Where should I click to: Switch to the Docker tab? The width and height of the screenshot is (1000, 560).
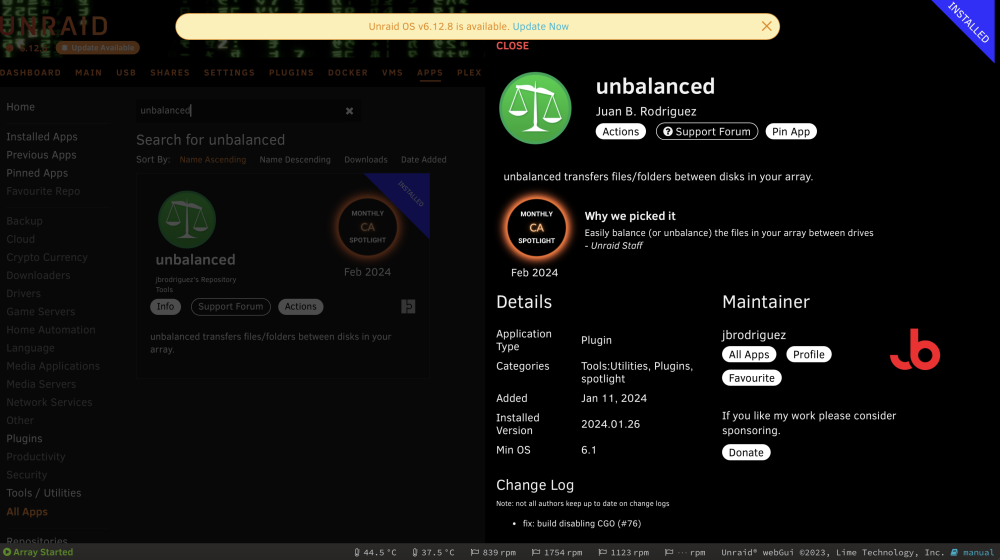tap(348, 73)
